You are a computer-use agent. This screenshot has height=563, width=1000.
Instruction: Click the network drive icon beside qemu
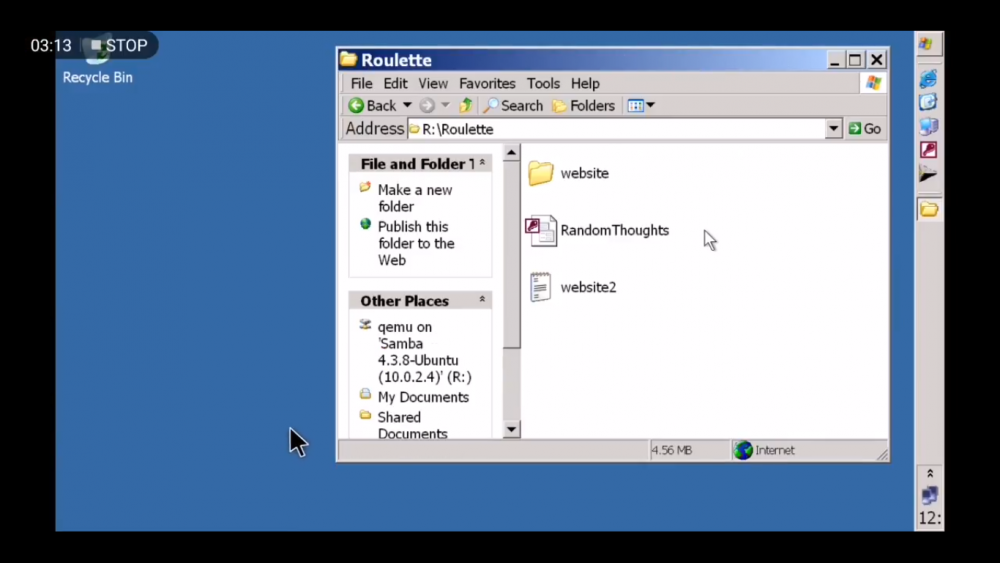[365, 325]
